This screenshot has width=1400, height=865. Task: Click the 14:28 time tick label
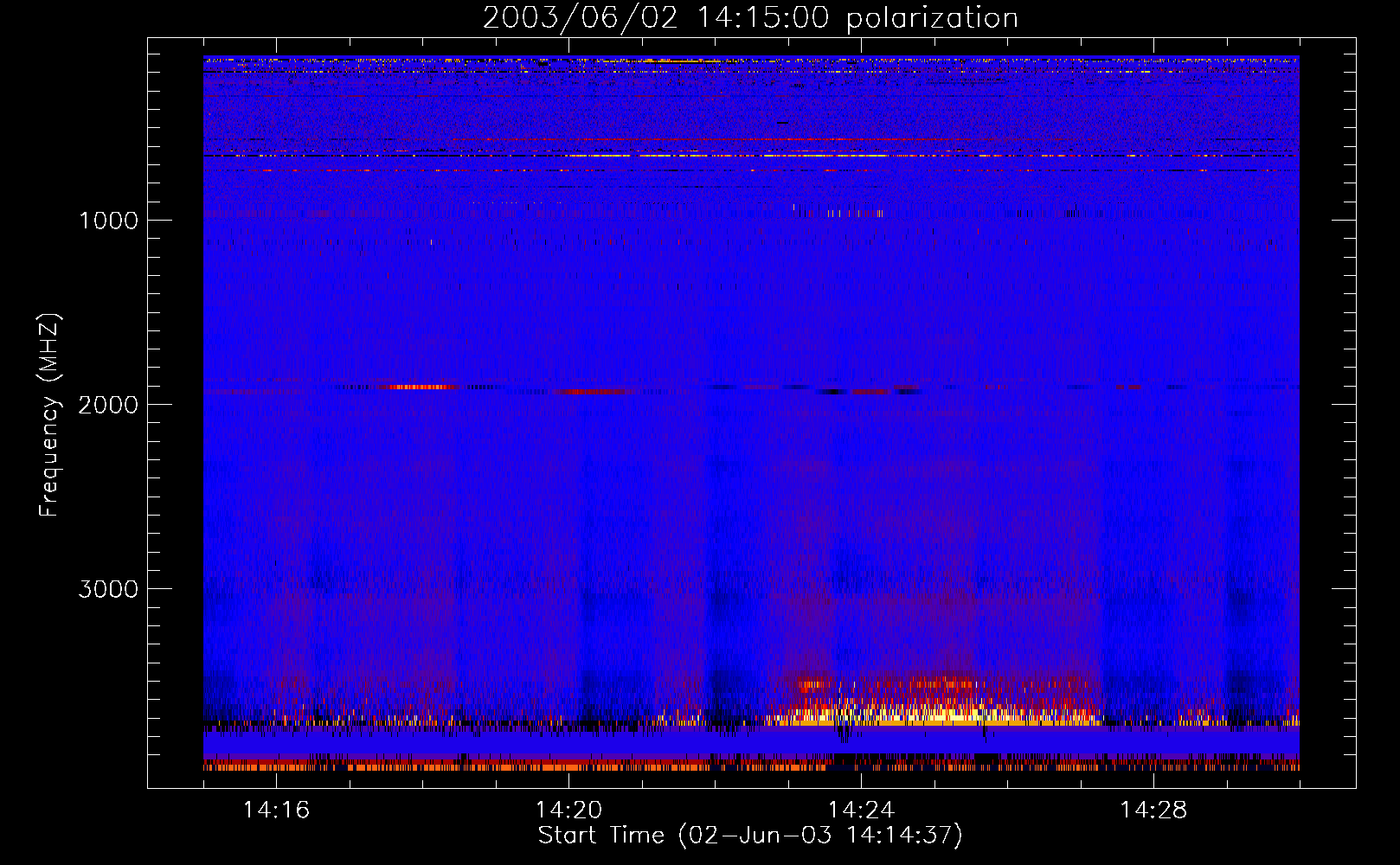tap(1153, 810)
